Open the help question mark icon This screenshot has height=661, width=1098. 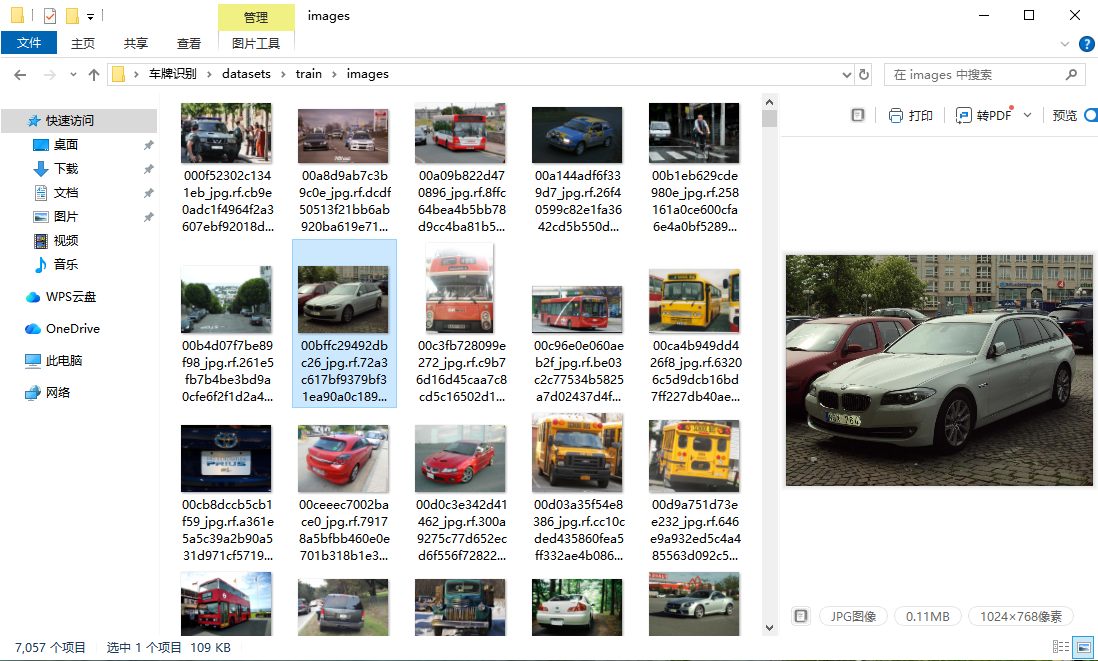1087,43
